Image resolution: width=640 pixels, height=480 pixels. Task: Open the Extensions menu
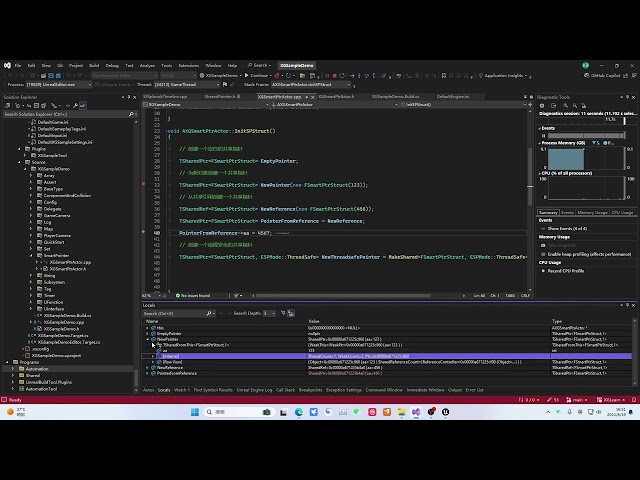(x=189, y=65)
